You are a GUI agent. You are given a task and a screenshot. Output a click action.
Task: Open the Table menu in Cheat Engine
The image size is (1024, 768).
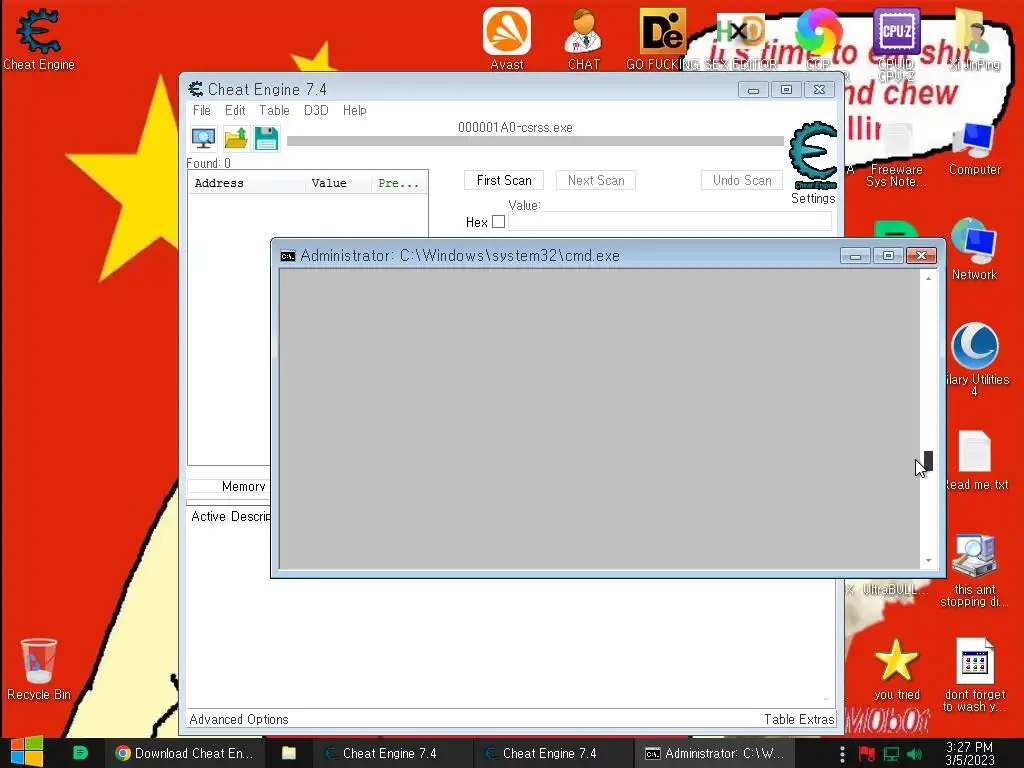274,110
